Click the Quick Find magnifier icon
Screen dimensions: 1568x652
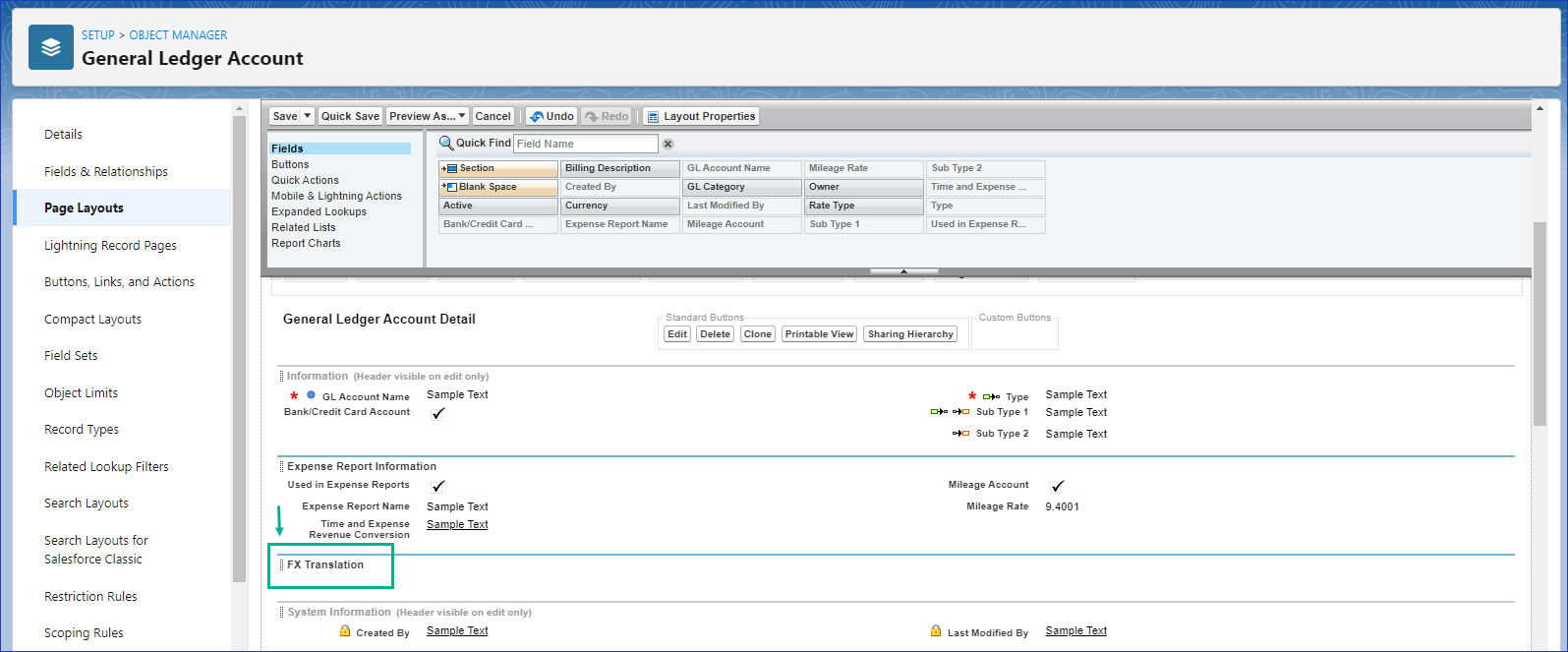[x=446, y=144]
